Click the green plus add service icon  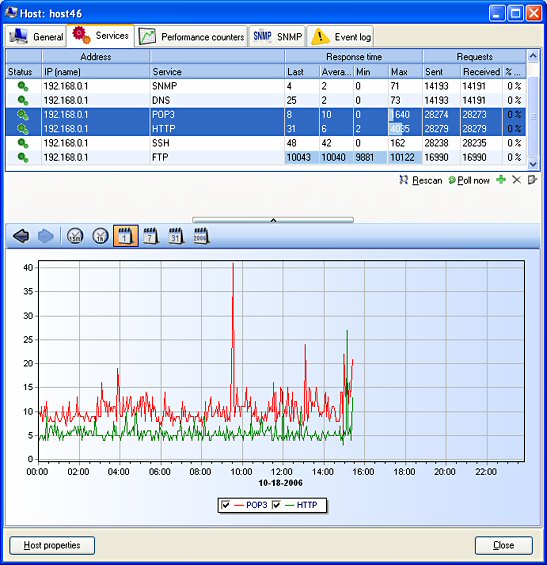[x=501, y=179]
